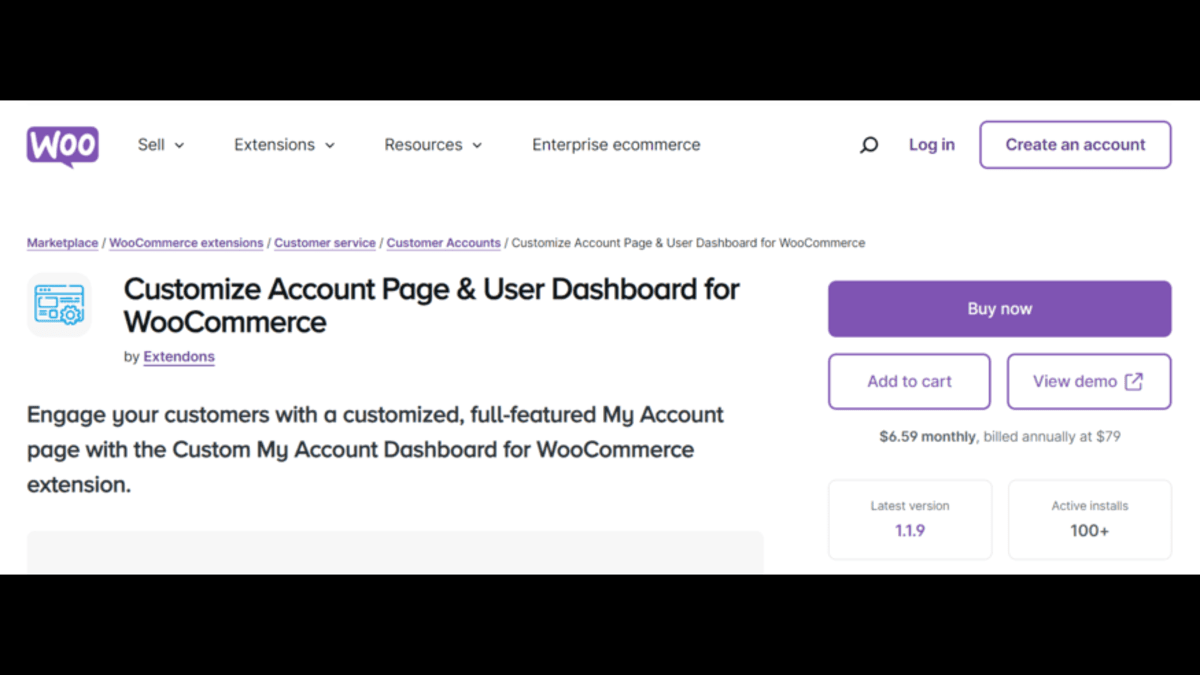Navigate to the Marketplace breadcrumb
Image resolution: width=1200 pixels, height=675 pixels.
(62, 243)
